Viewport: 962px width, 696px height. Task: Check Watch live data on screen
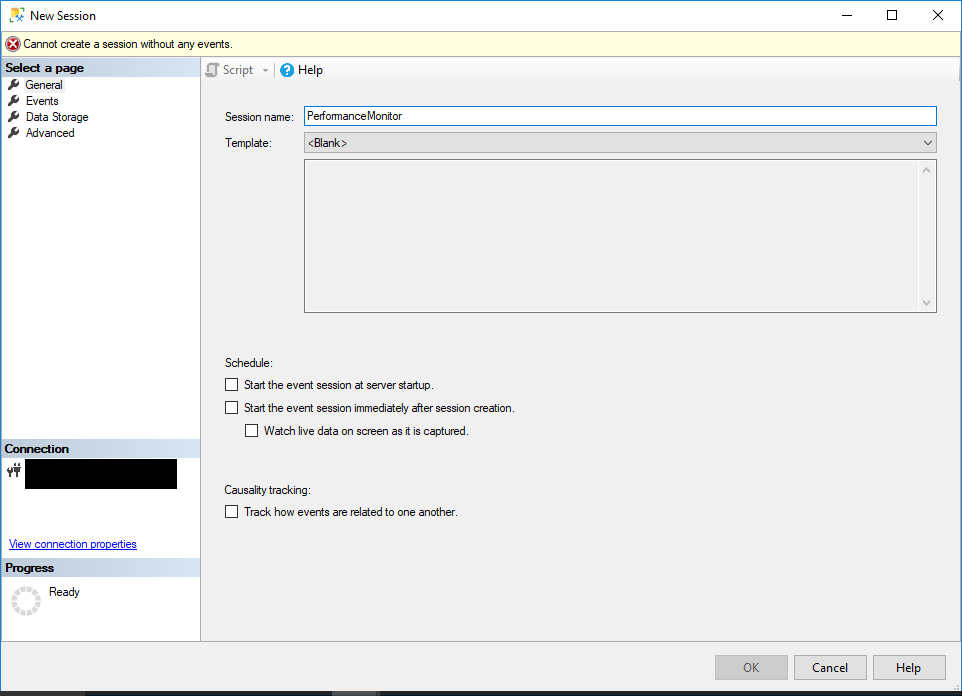point(251,430)
